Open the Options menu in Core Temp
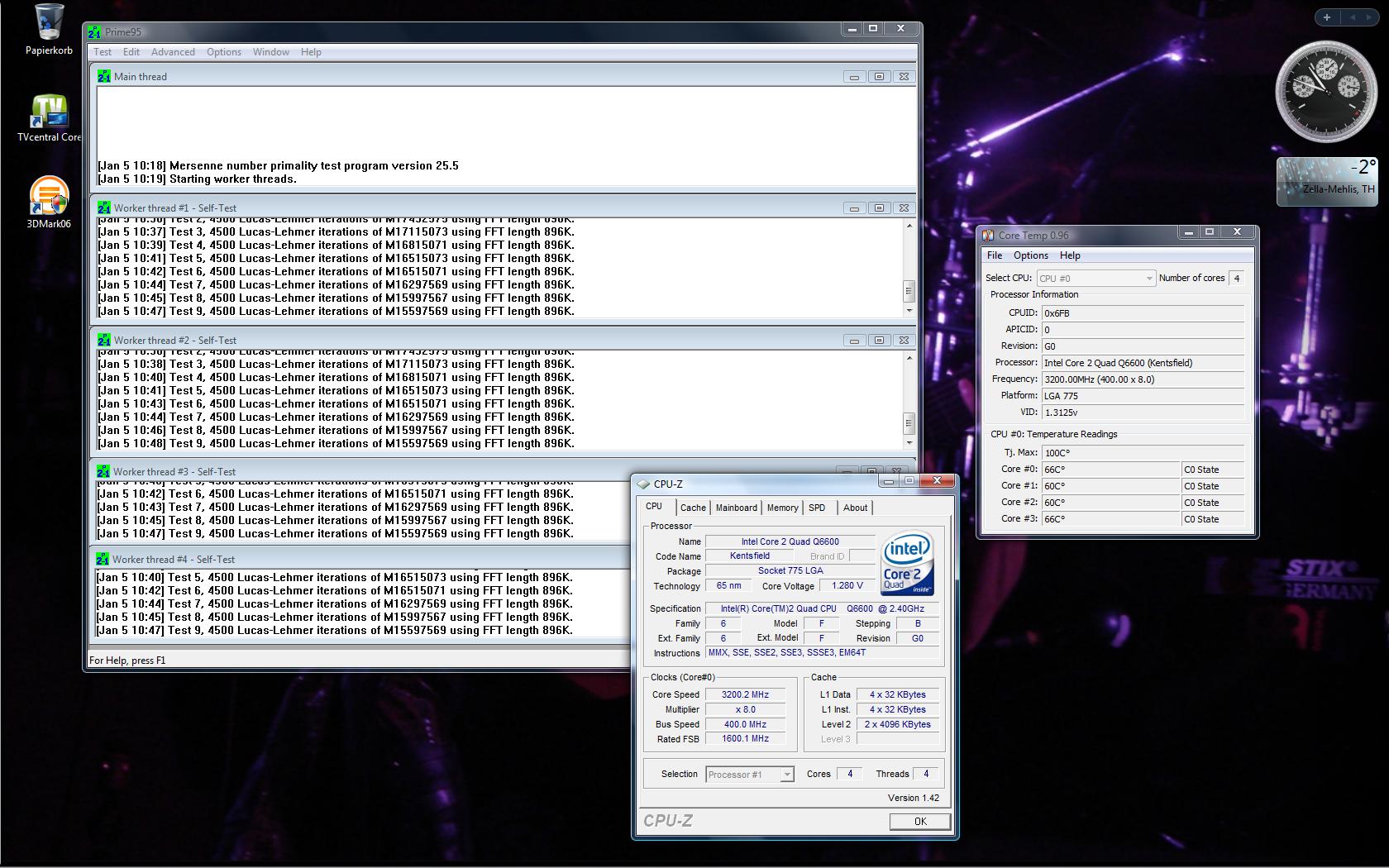The height and width of the screenshot is (868, 1389). click(x=1031, y=255)
